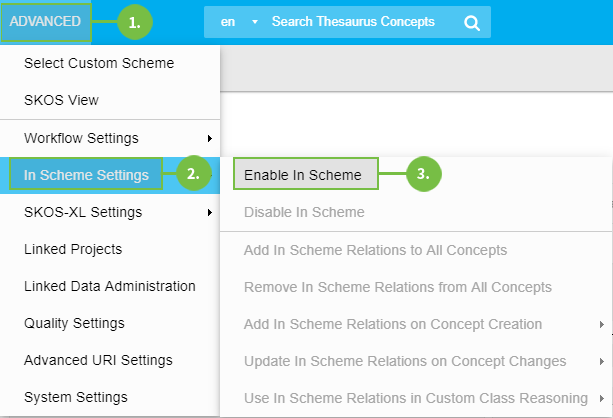
Task: Select Remove In Scheme Relations from All Concepts
Action: coord(397,287)
